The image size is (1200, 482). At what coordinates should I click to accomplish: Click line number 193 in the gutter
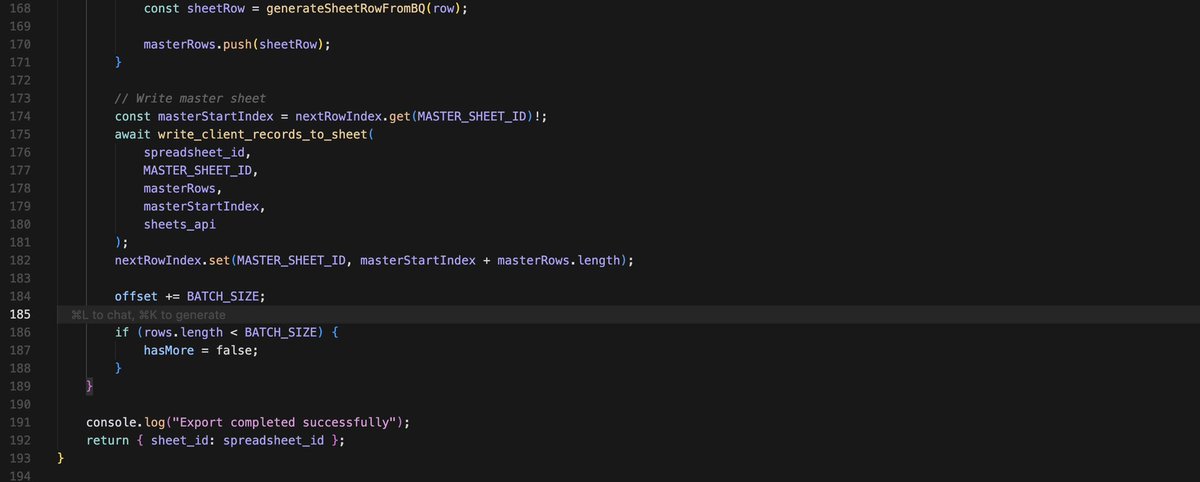click(x=18, y=458)
